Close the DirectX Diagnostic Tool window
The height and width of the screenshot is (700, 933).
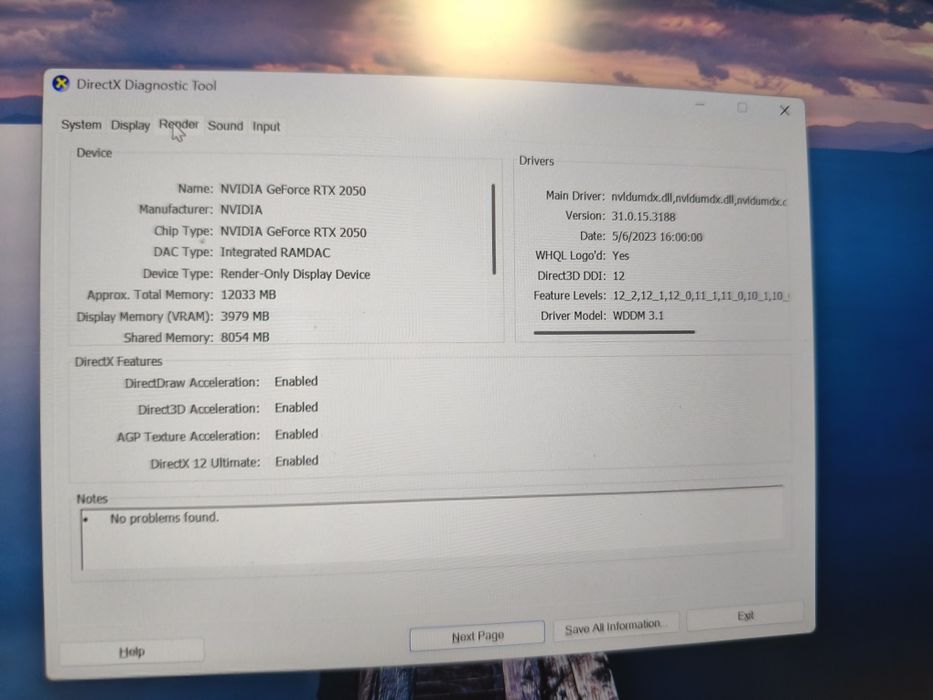[x=784, y=111]
